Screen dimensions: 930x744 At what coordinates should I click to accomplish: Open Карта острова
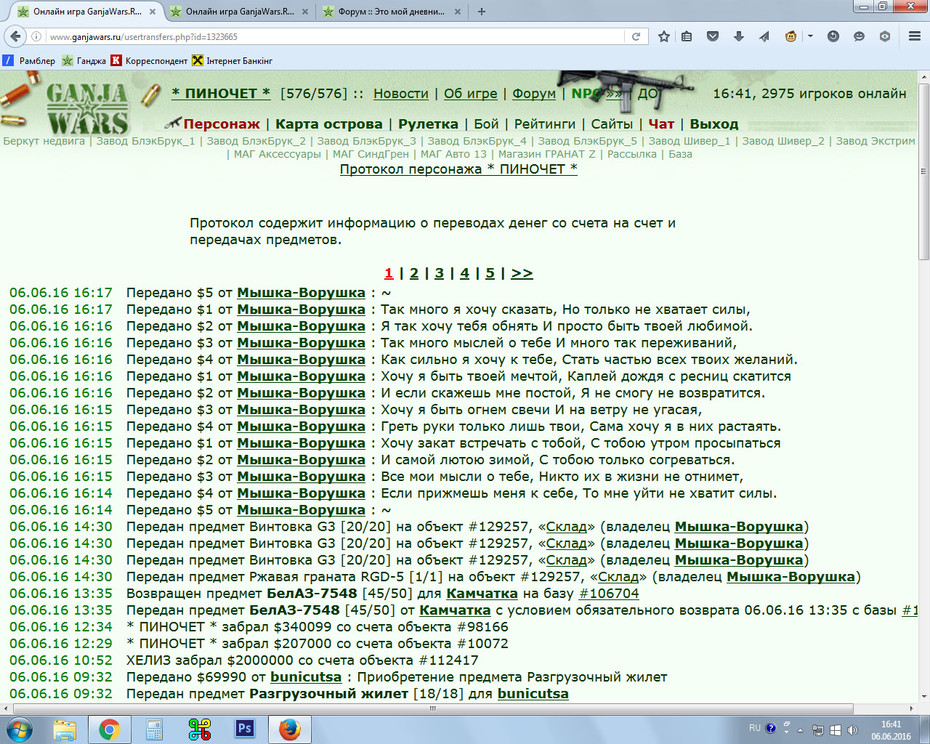point(329,124)
